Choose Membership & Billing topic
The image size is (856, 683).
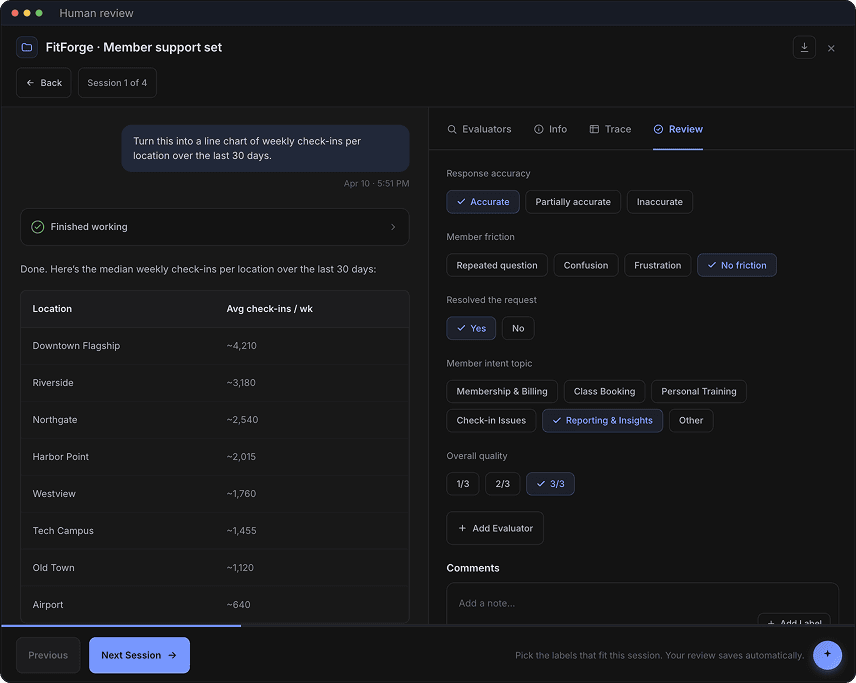pyautogui.click(x=502, y=391)
